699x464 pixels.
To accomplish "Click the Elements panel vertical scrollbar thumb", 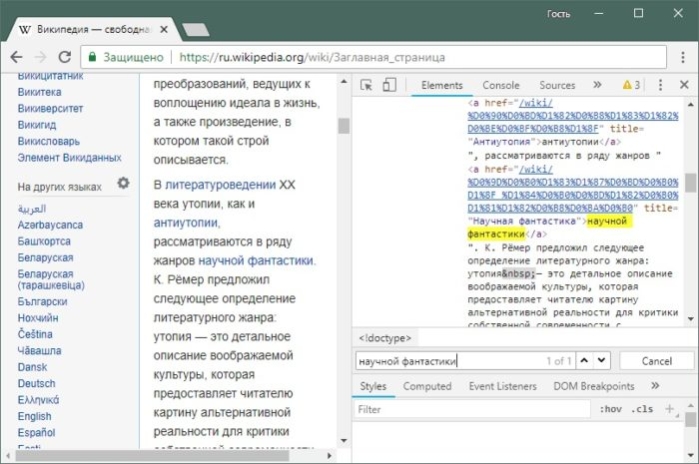I will pyautogui.click(x=691, y=182).
